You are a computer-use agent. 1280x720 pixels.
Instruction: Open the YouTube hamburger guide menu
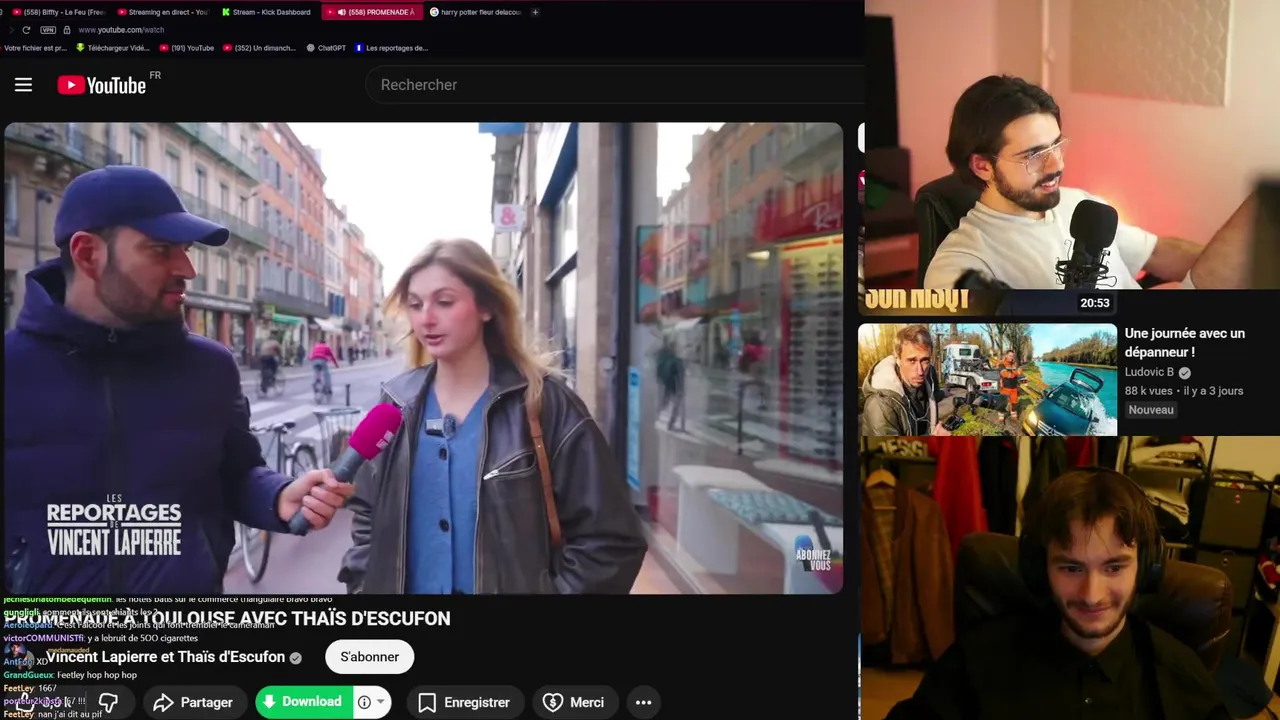tap(23, 85)
